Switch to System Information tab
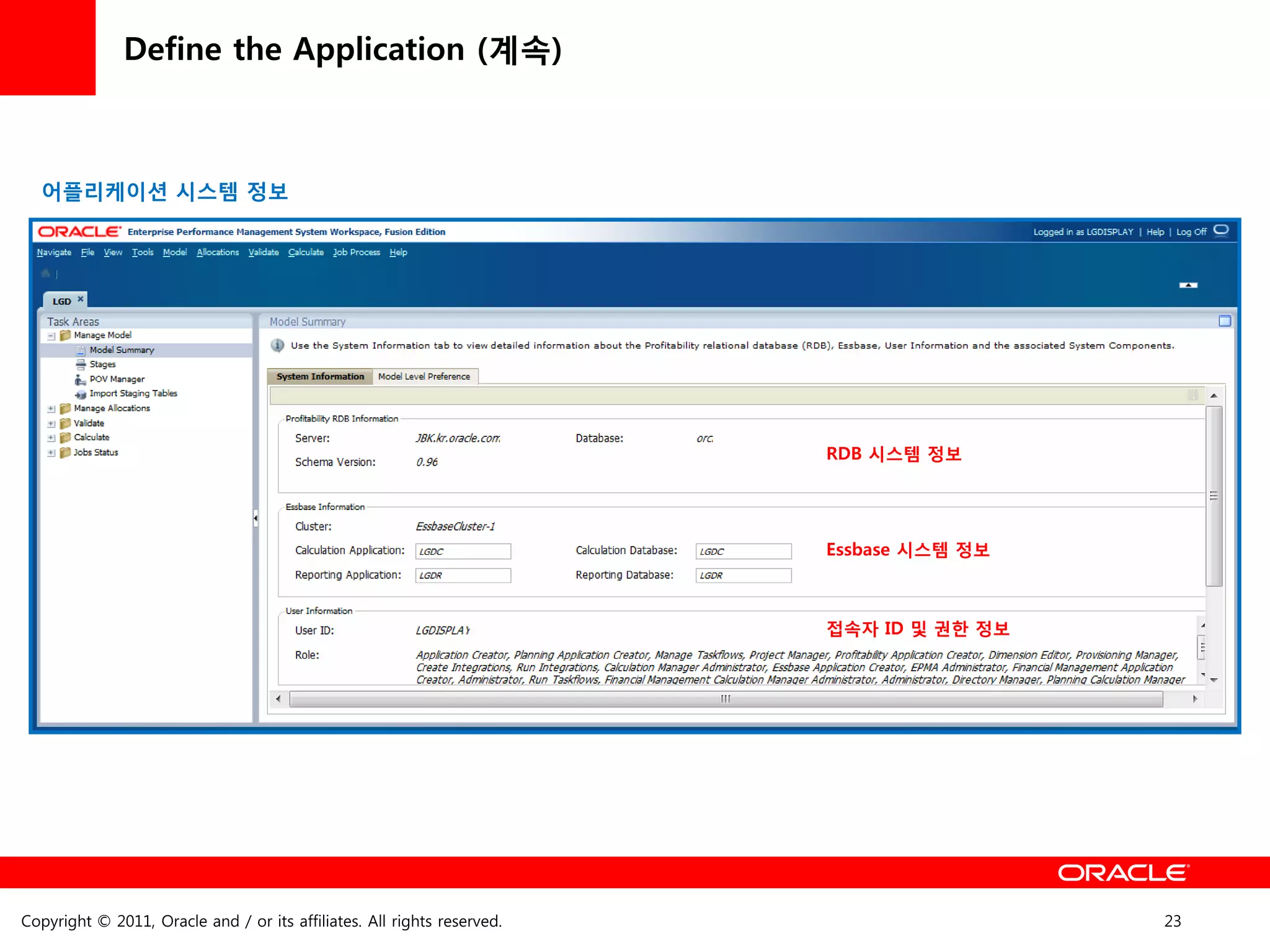The image size is (1270, 952). [320, 376]
